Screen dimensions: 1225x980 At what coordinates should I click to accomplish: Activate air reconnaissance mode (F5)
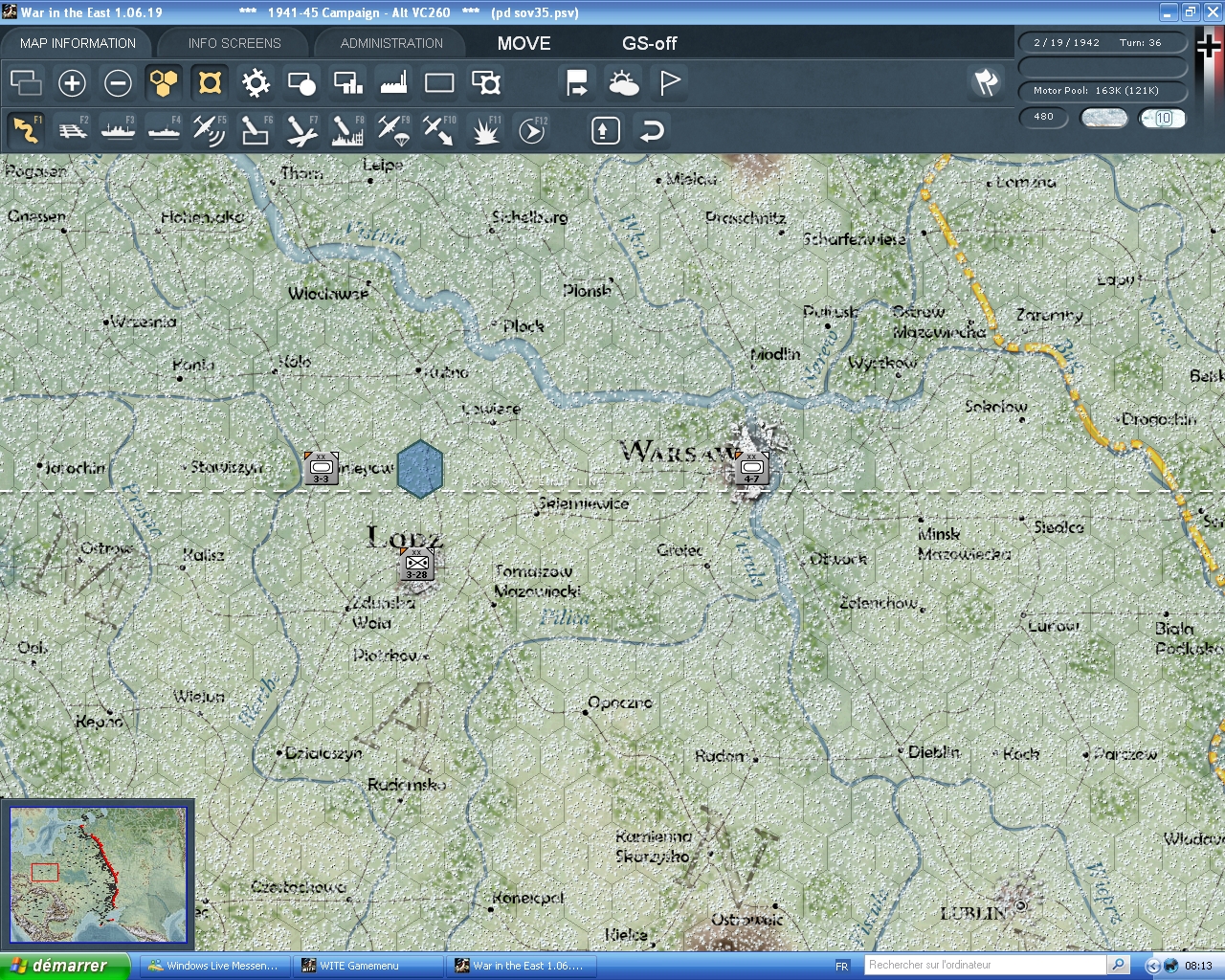210,130
